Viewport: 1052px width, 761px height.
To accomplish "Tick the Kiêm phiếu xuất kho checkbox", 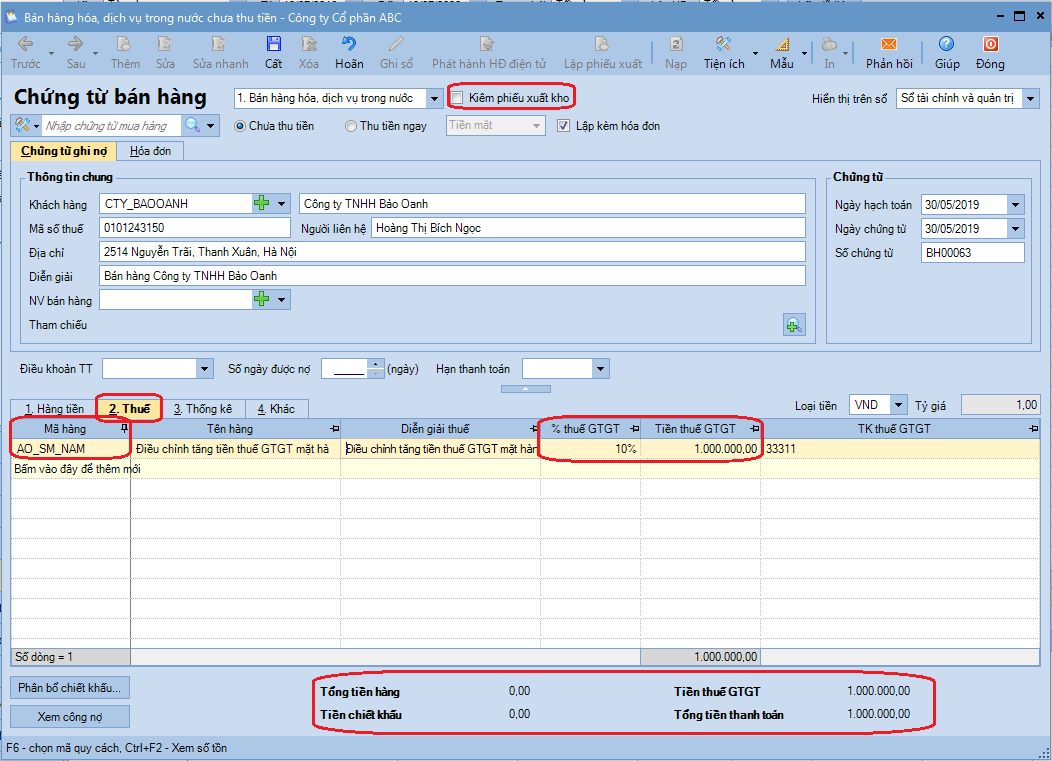I will (457, 98).
